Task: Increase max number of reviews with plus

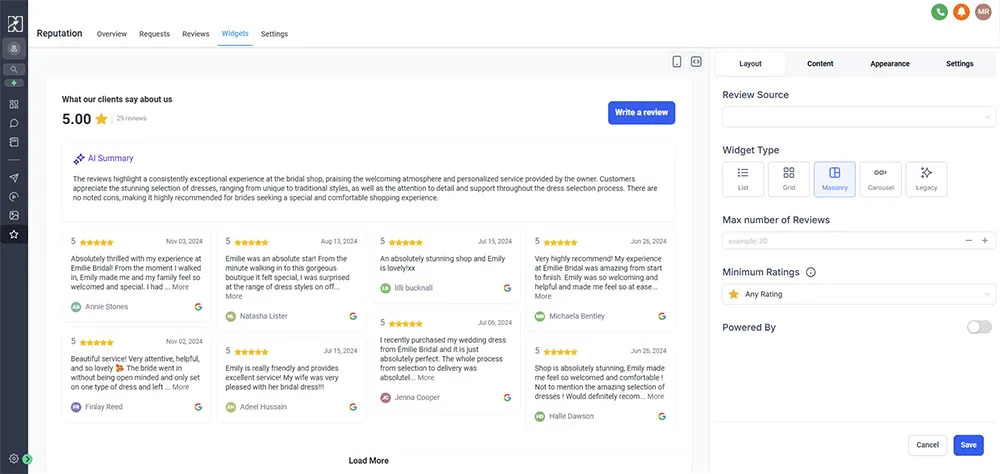Action: tap(985, 241)
